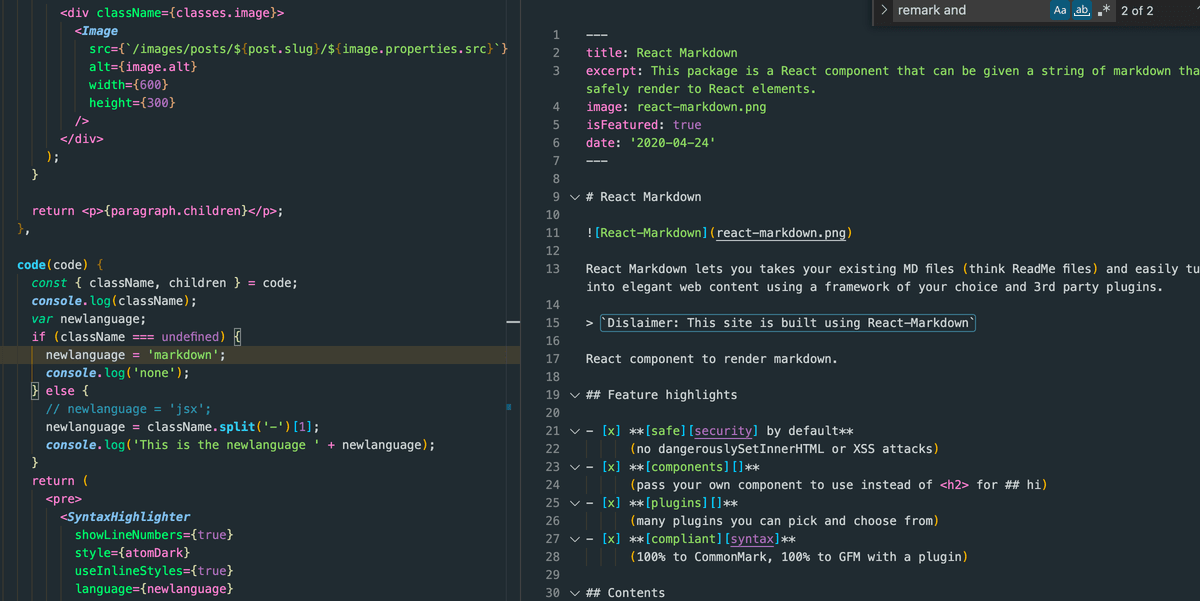Click the [x] checkbox before 'safe'
This screenshot has width=1200, height=601.
(x=612, y=431)
